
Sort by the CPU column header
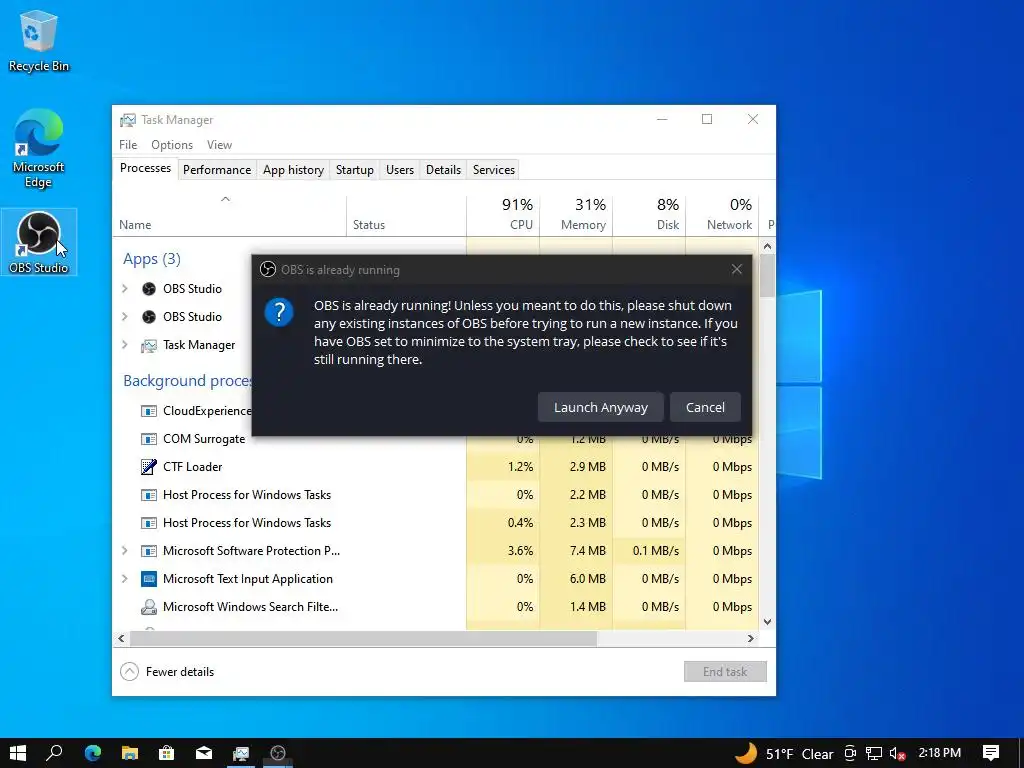click(504, 215)
